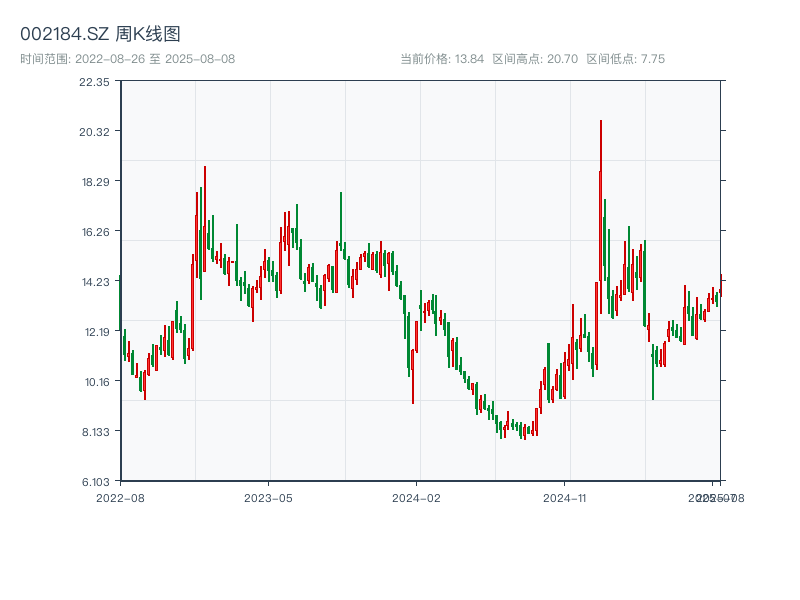Click x-axis label 2024-02

tap(416, 498)
